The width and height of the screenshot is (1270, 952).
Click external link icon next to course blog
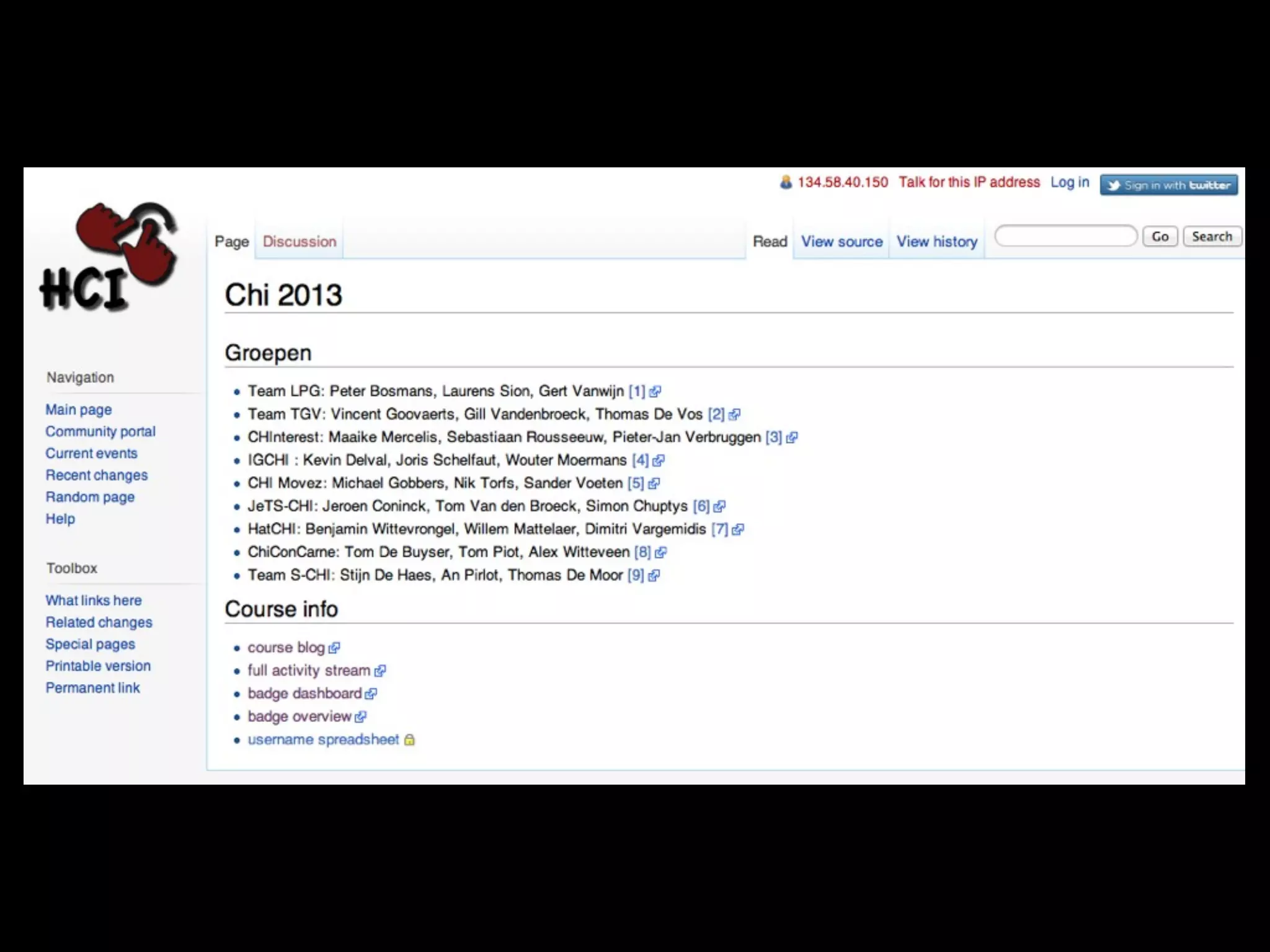[x=334, y=648]
